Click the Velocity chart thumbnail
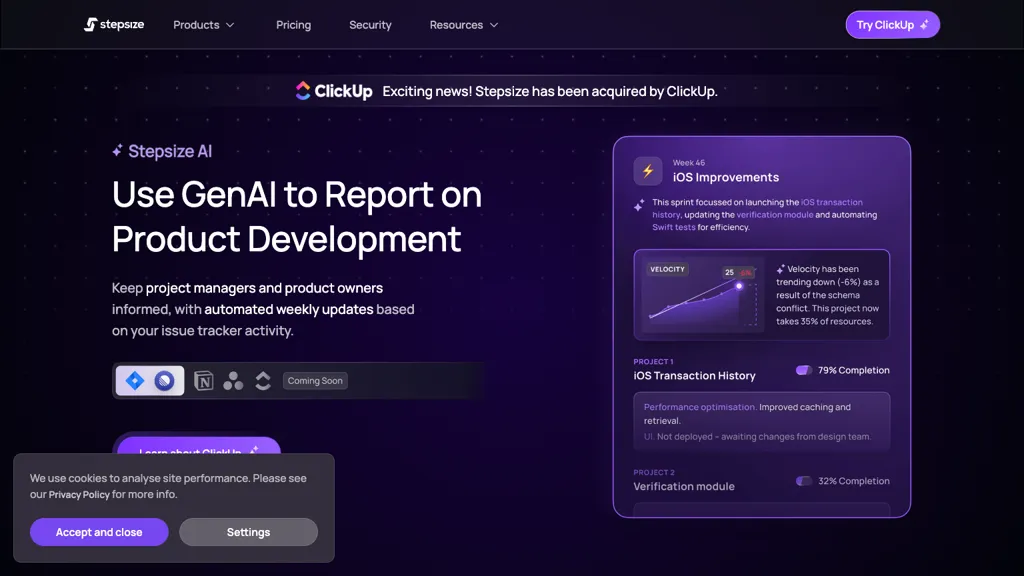Screen dimensions: 1024x576 702,295
